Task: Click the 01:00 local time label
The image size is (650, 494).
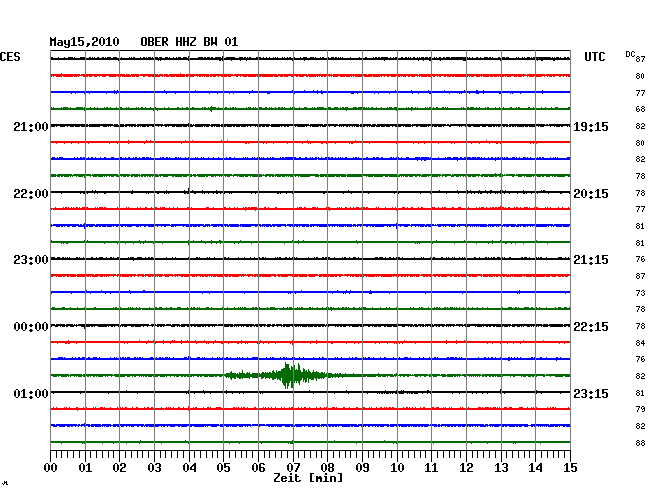Action: [x=31, y=393]
